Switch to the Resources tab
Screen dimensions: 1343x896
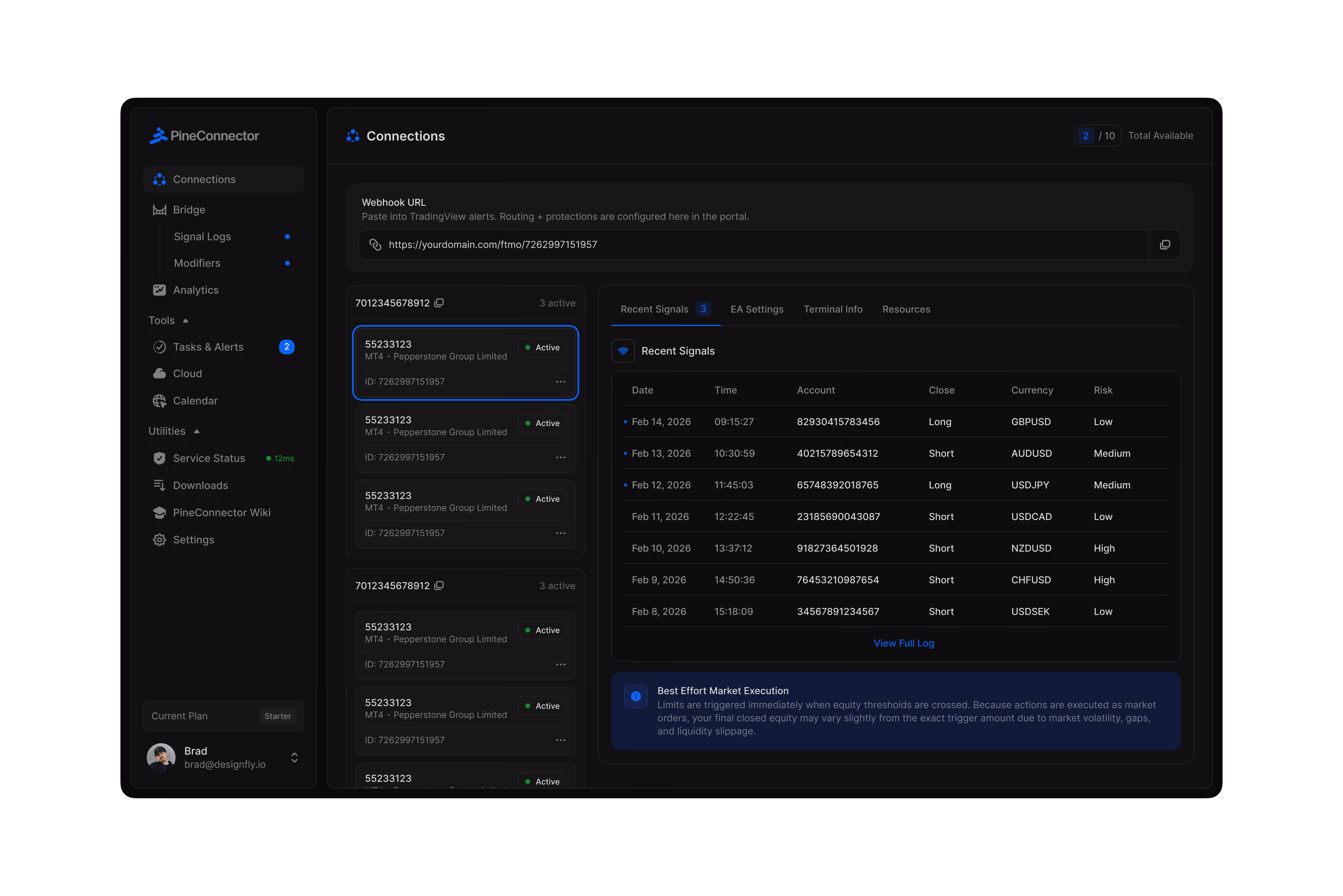(x=906, y=309)
